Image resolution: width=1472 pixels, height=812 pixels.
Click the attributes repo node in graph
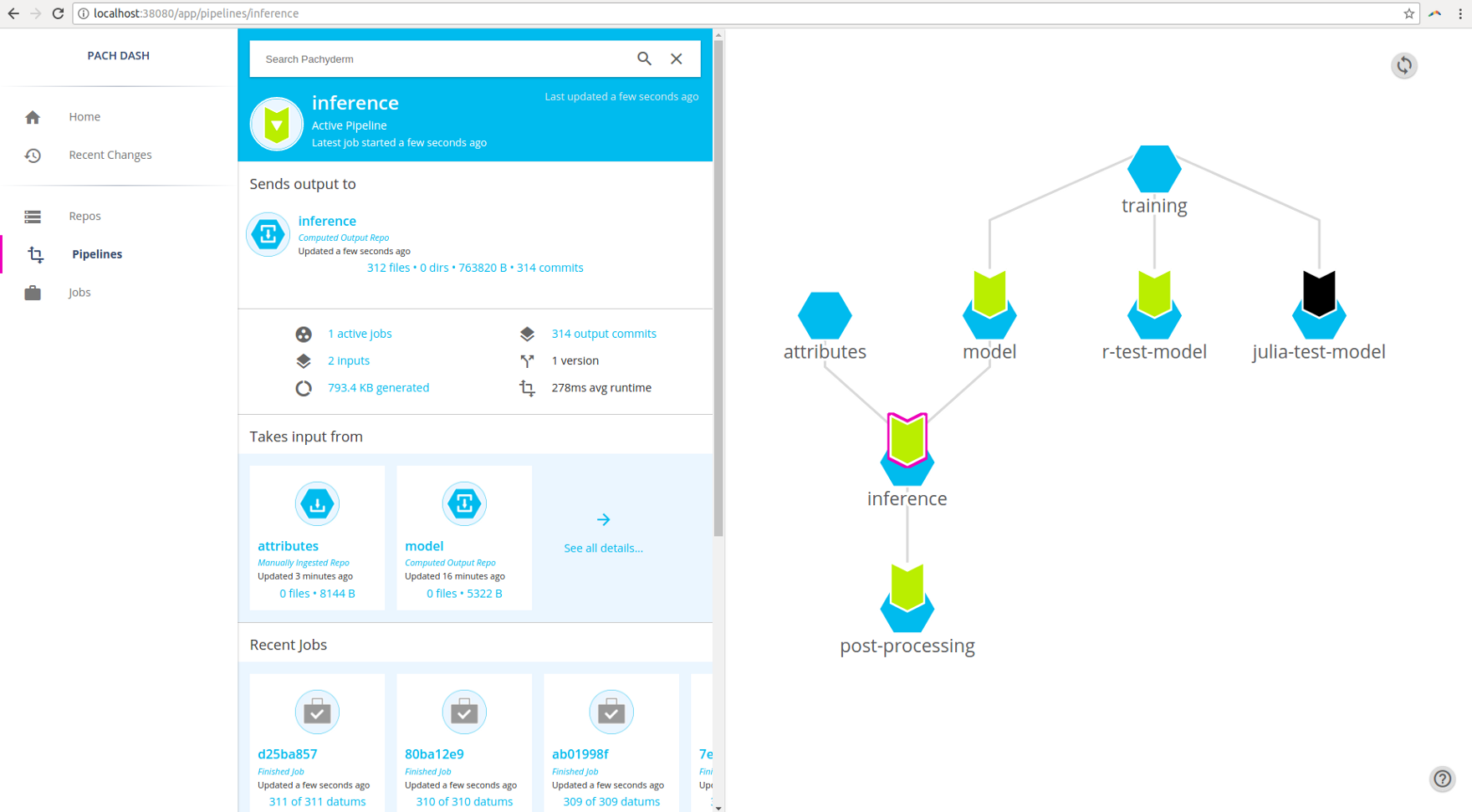click(824, 315)
